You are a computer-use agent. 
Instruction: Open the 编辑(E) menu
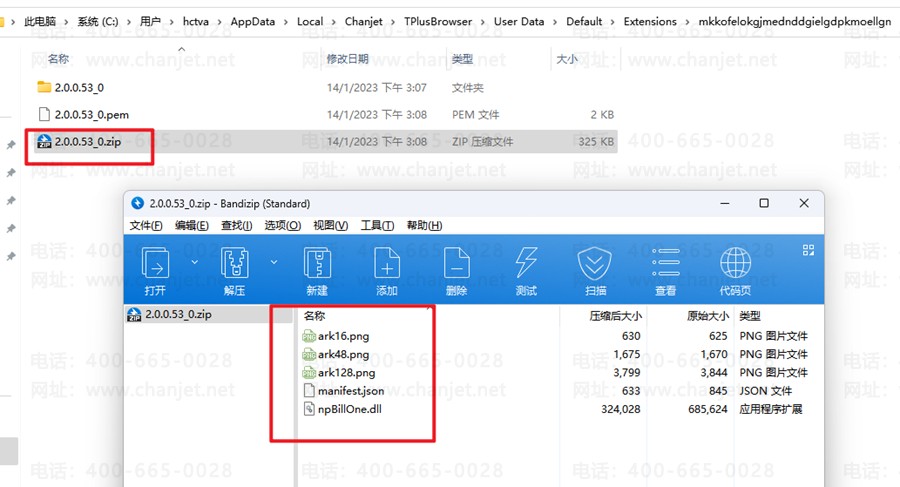(x=192, y=225)
